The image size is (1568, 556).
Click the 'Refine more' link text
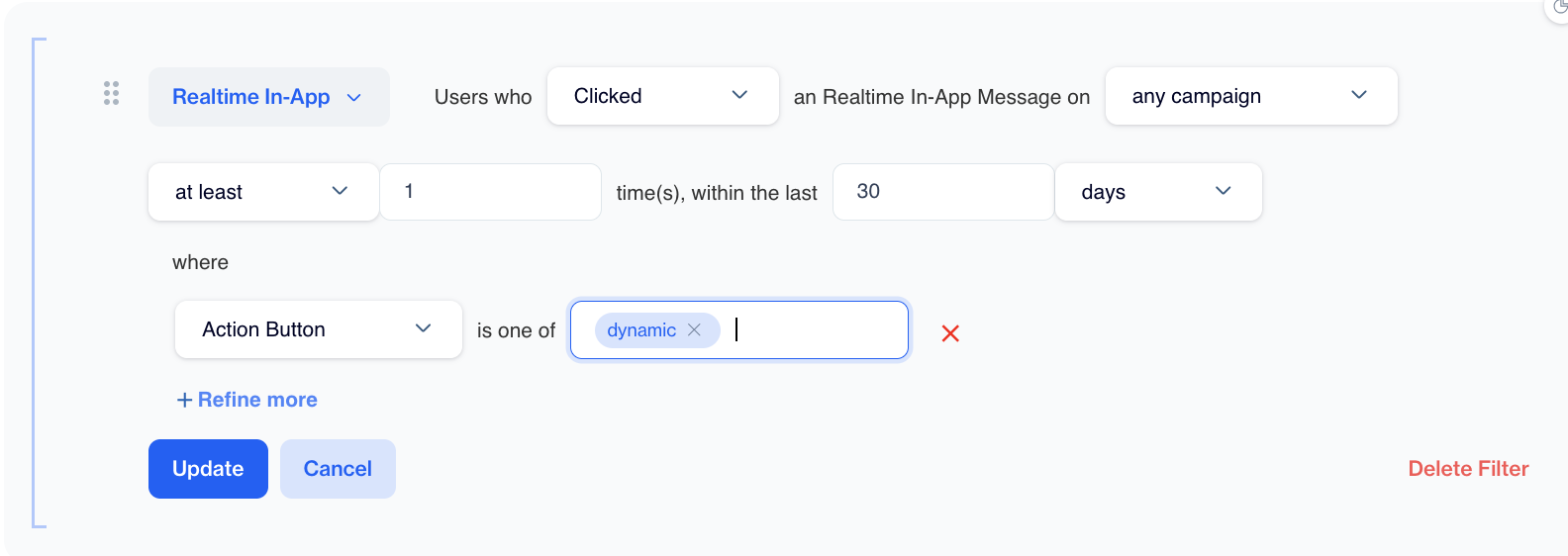pos(257,400)
